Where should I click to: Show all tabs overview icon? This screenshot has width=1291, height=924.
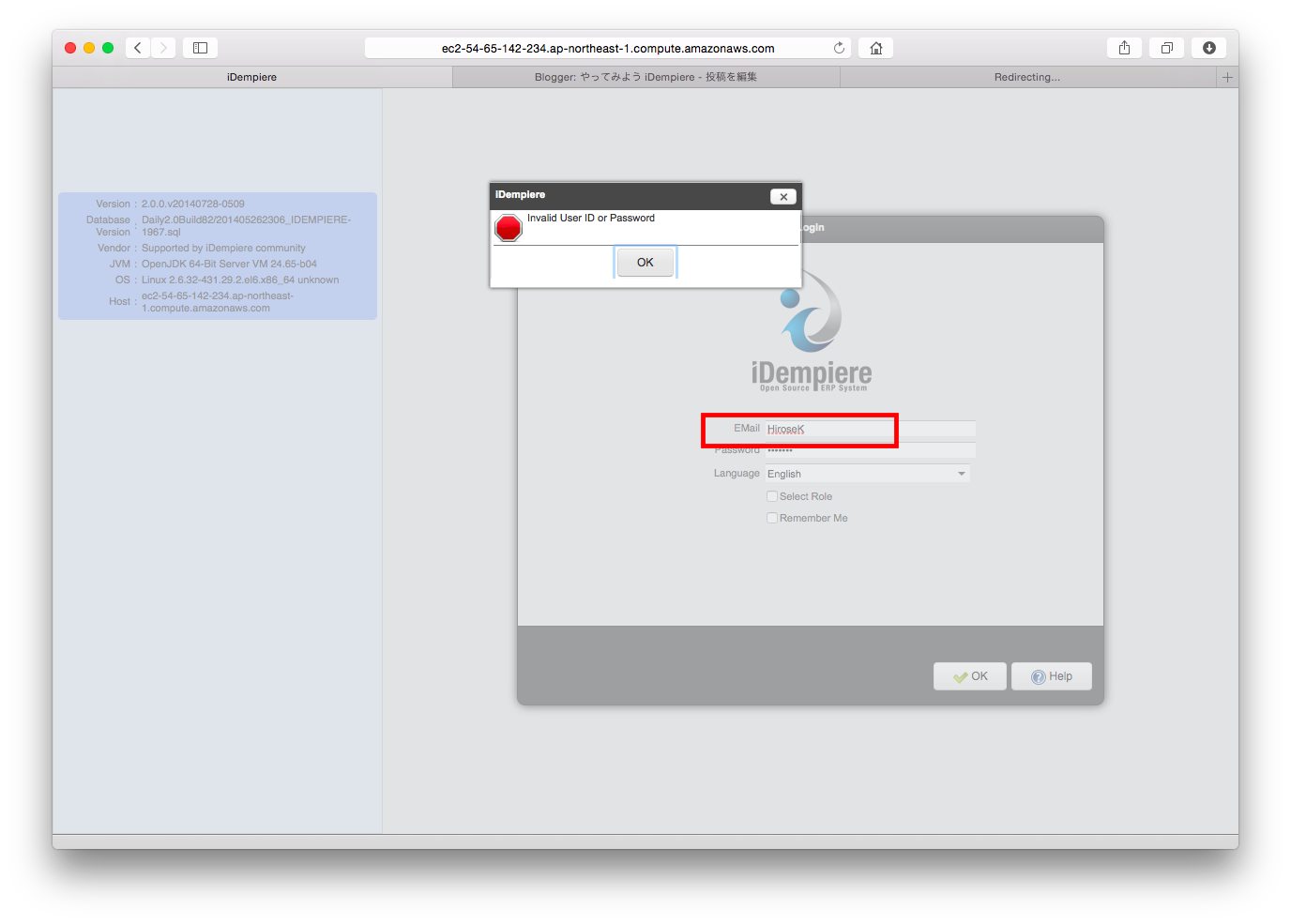tap(1166, 48)
